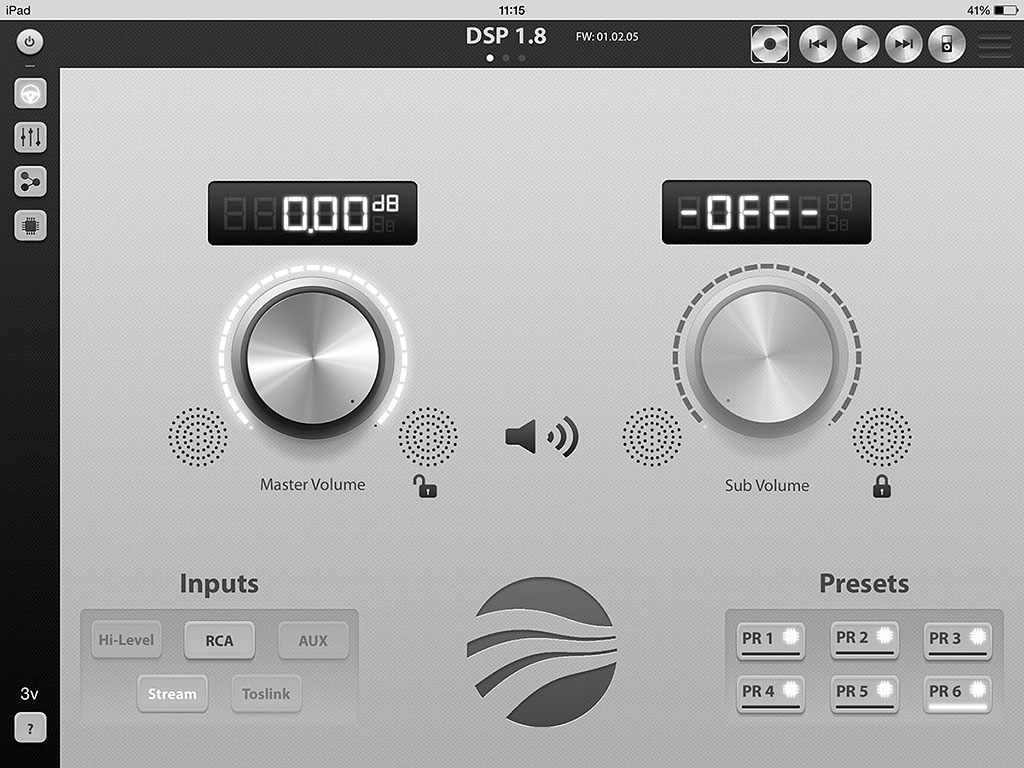Screen dimensions: 1024x768
Task: Select the AUX input
Action: pos(313,641)
